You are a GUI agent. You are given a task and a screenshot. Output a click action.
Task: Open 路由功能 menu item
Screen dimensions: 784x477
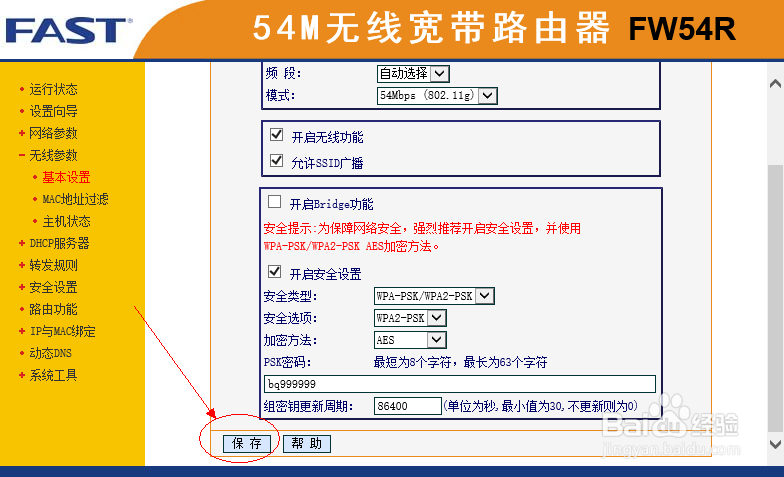(x=54, y=310)
